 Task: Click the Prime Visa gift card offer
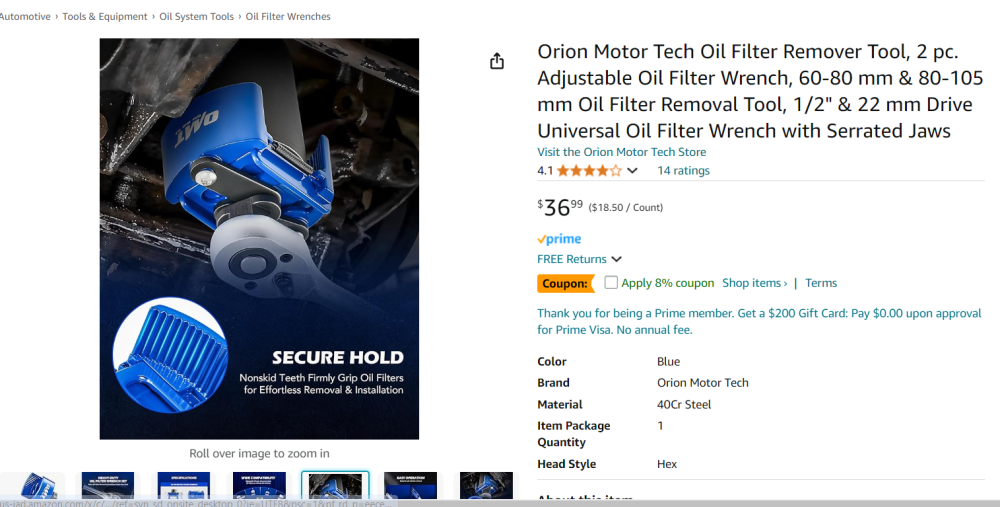759,321
